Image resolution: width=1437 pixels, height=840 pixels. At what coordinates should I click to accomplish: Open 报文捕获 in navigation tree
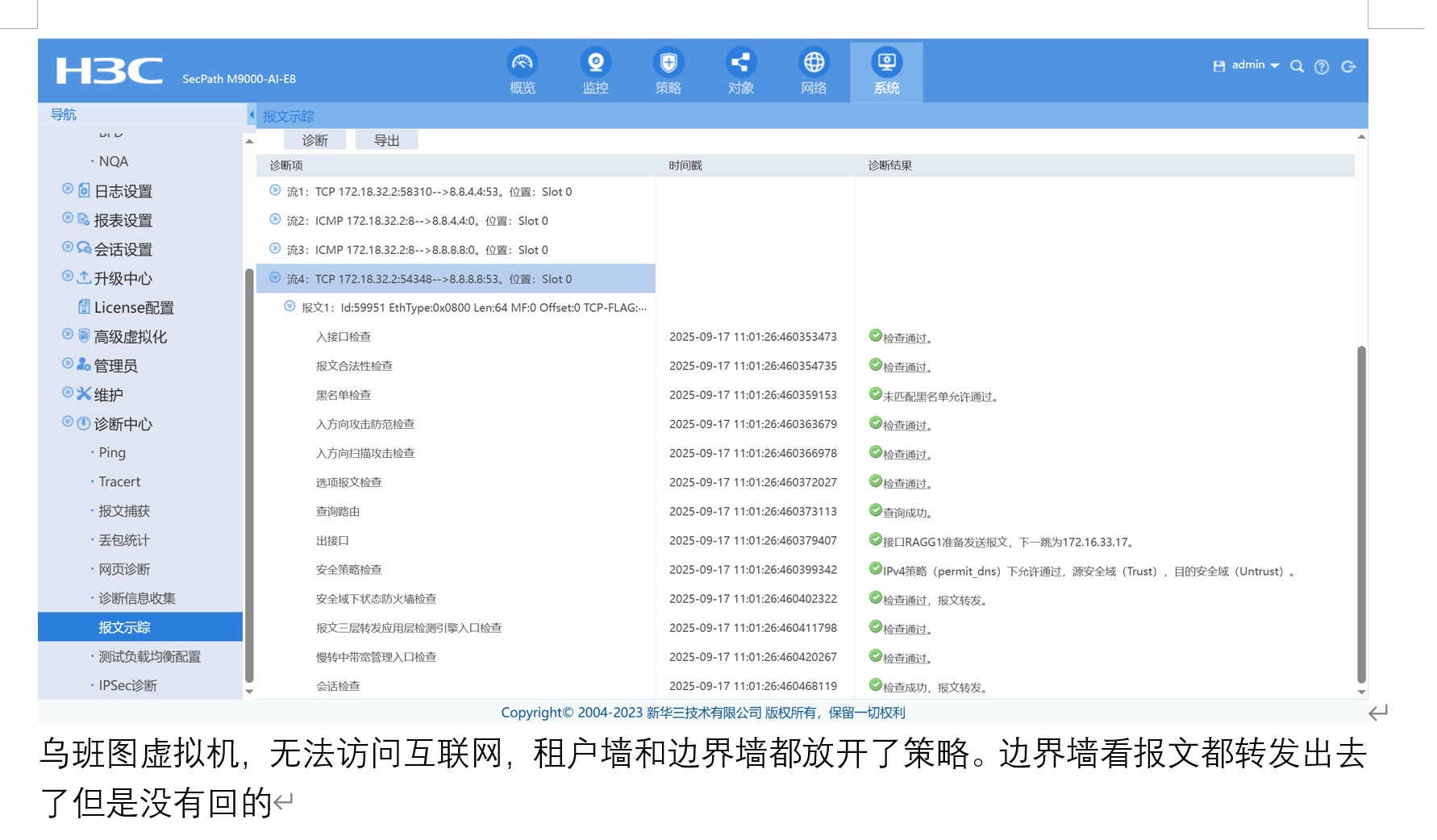coord(124,511)
